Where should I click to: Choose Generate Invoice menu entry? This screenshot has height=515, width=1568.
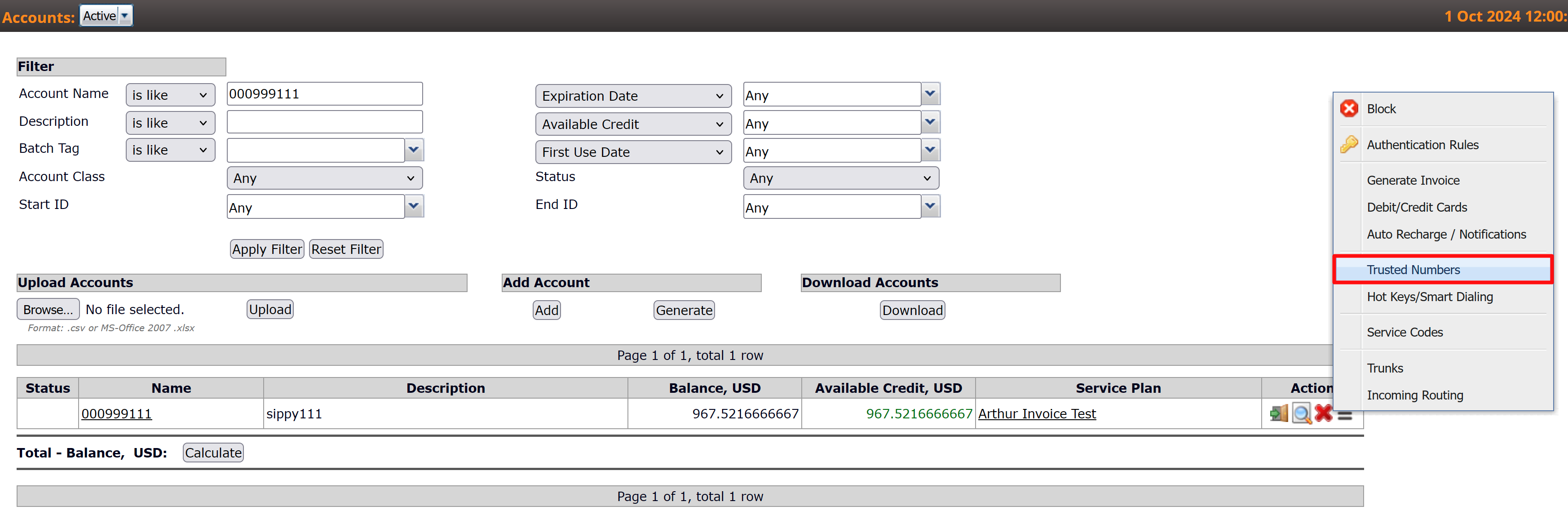click(1413, 180)
